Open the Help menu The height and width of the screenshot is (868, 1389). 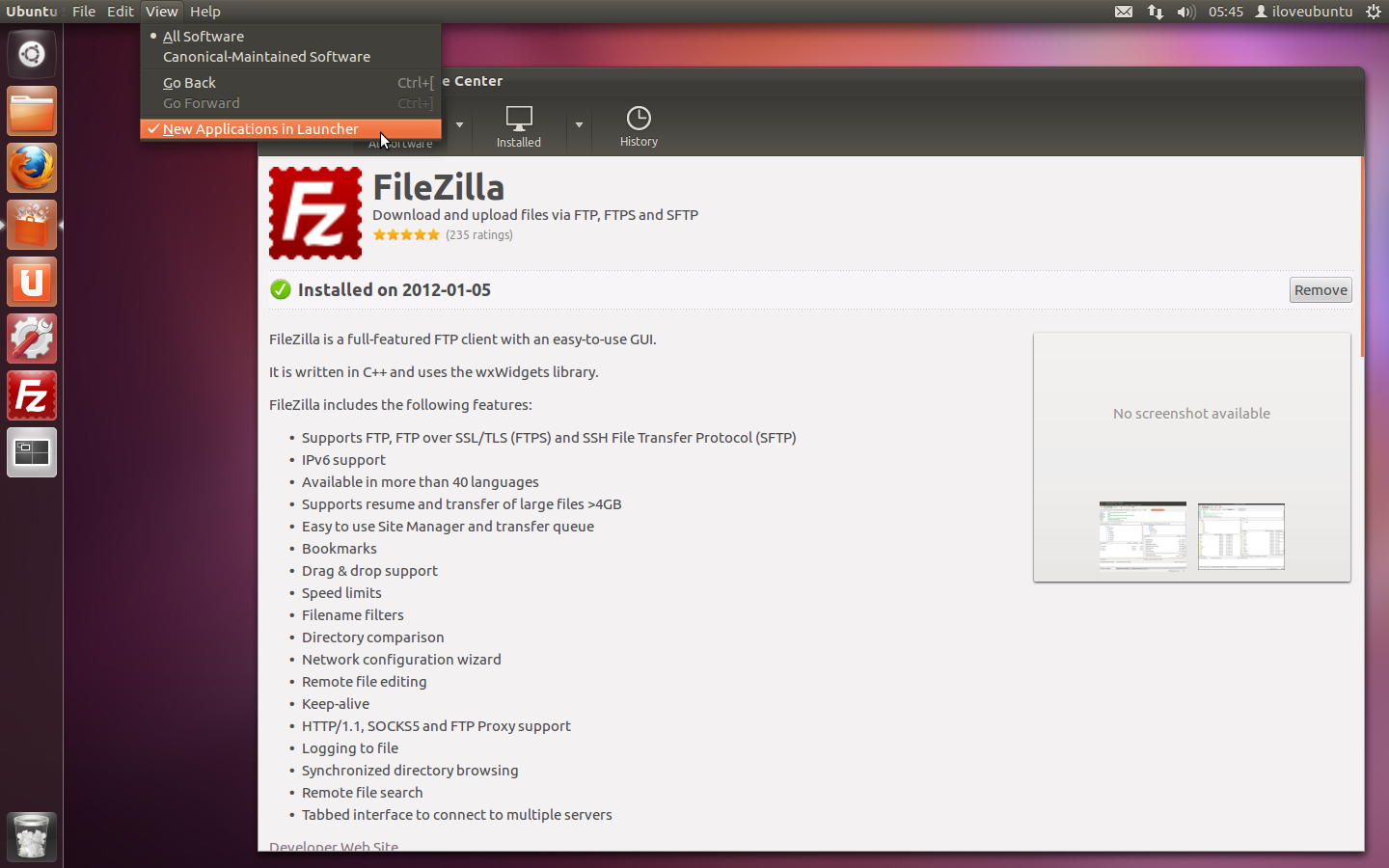[x=204, y=12]
